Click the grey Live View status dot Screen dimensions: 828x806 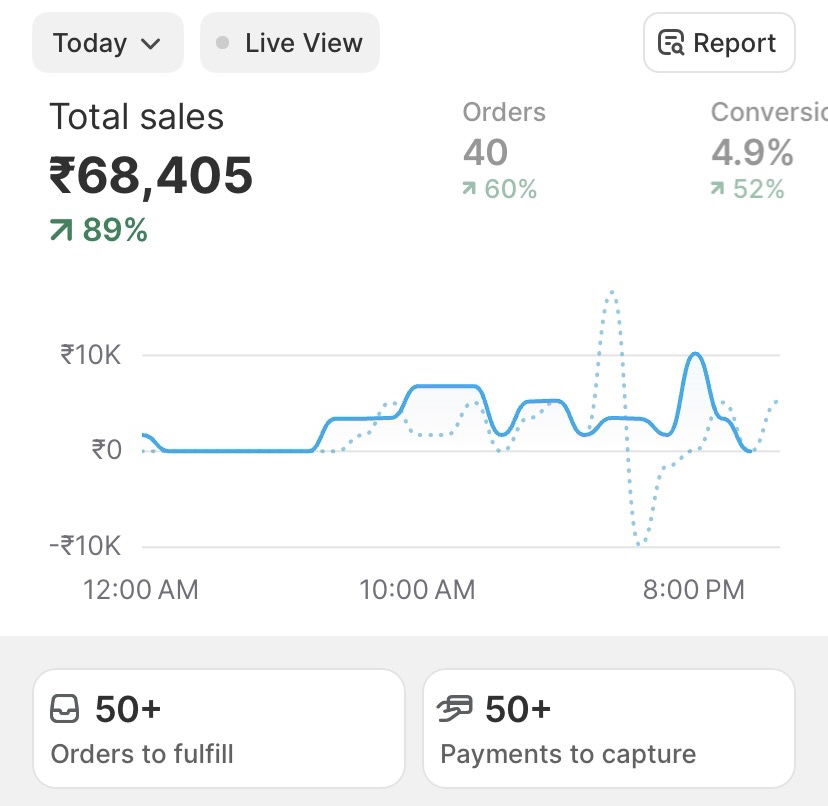pos(222,43)
